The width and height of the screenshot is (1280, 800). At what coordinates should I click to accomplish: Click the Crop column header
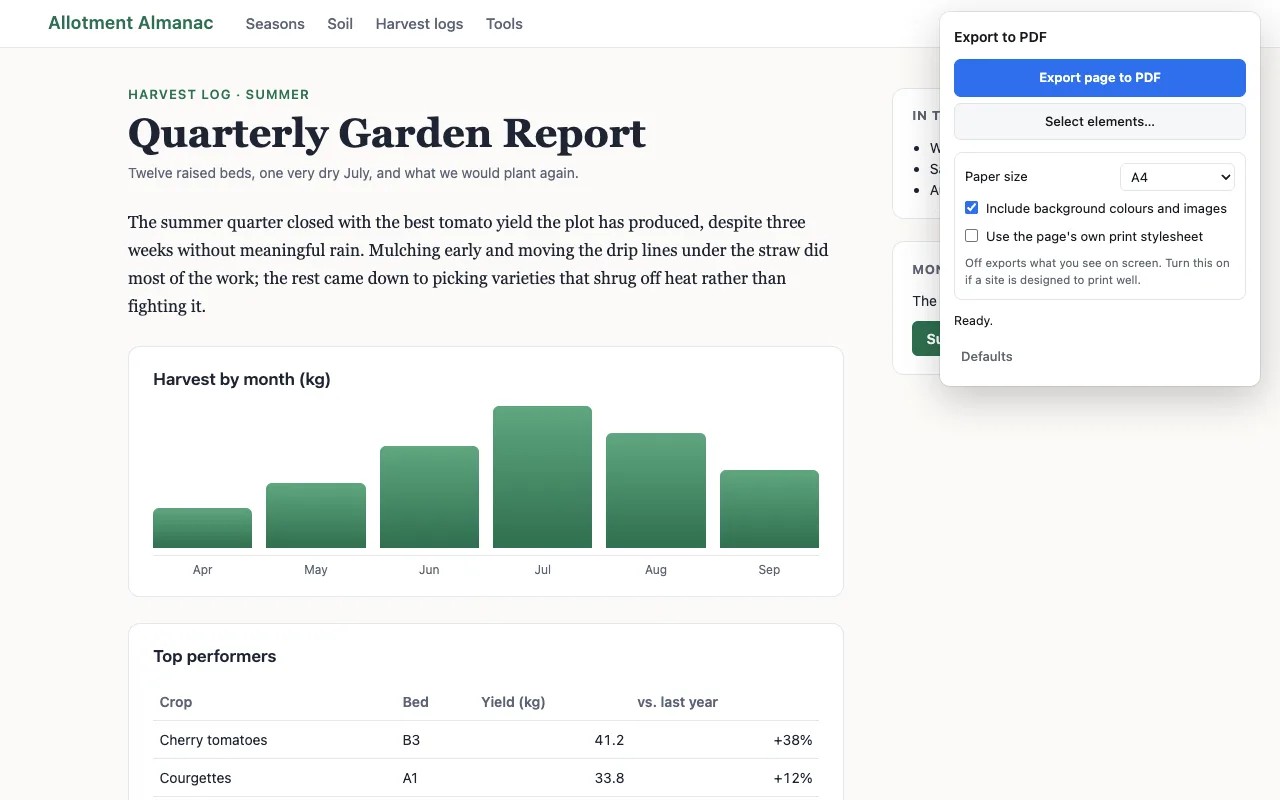pos(176,702)
